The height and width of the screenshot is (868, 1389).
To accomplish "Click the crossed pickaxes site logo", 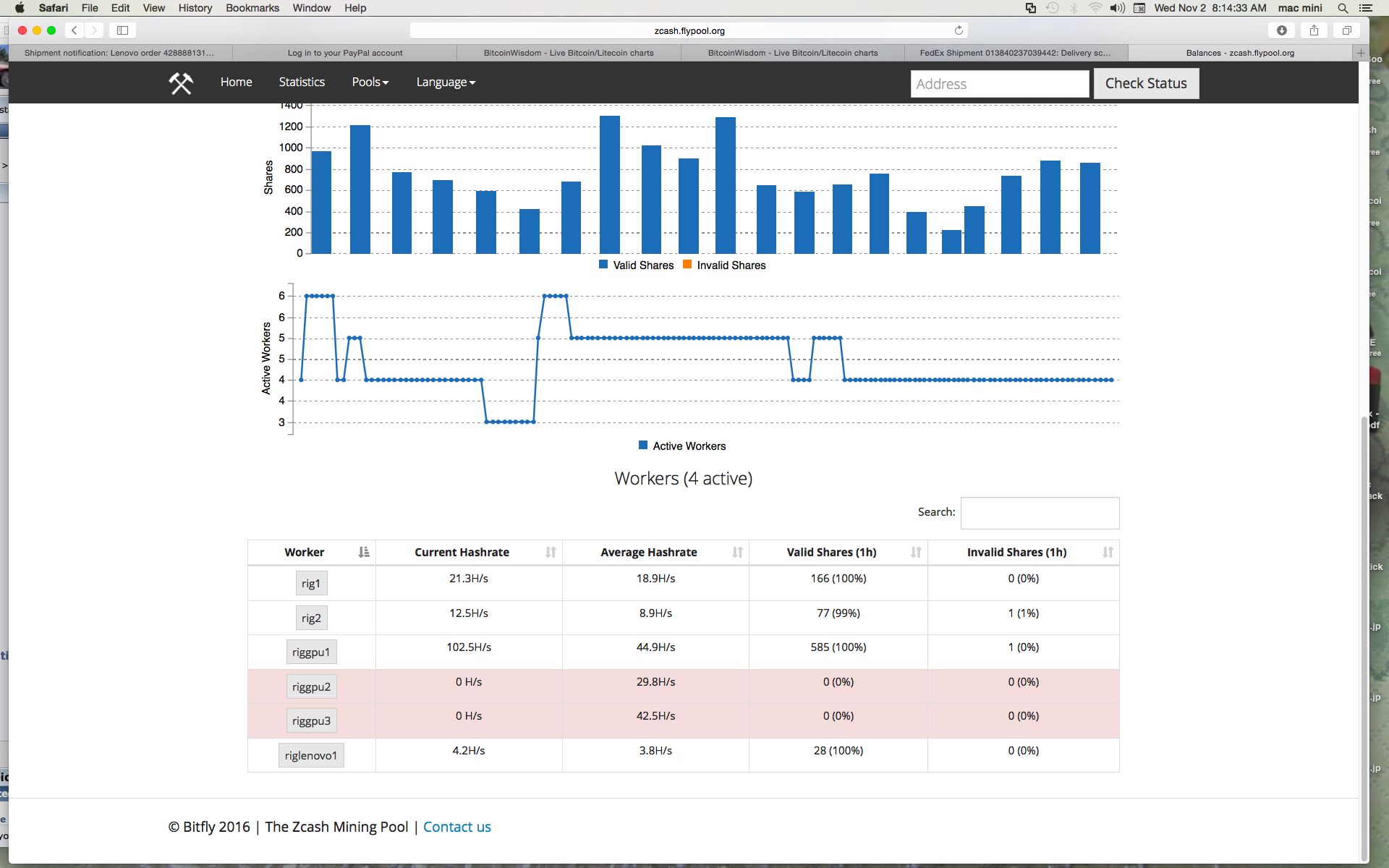I will click(x=181, y=83).
